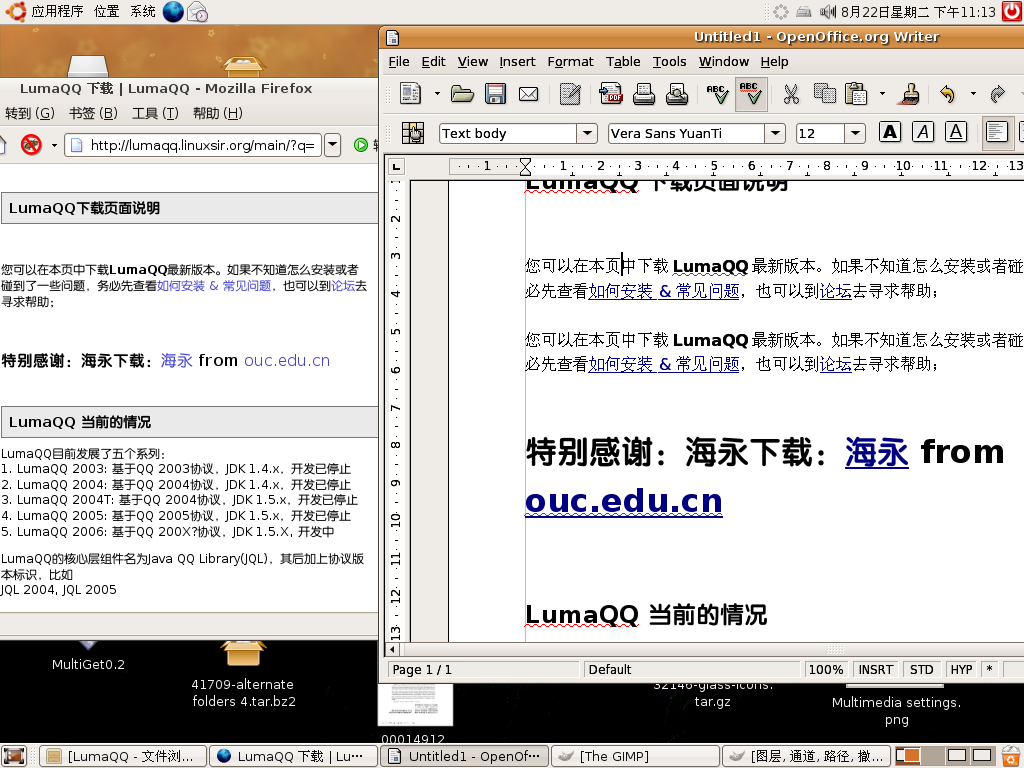The height and width of the screenshot is (768, 1024).
Task: Open the Vera Sans YuanTi font dropdown
Action: (775, 133)
